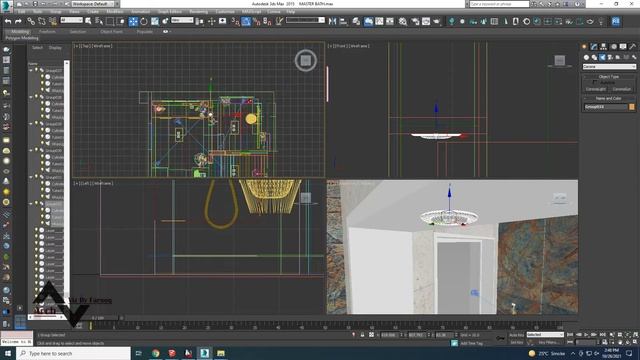
Task: Select the Cameras category in Create panel
Action: [610, 58]
